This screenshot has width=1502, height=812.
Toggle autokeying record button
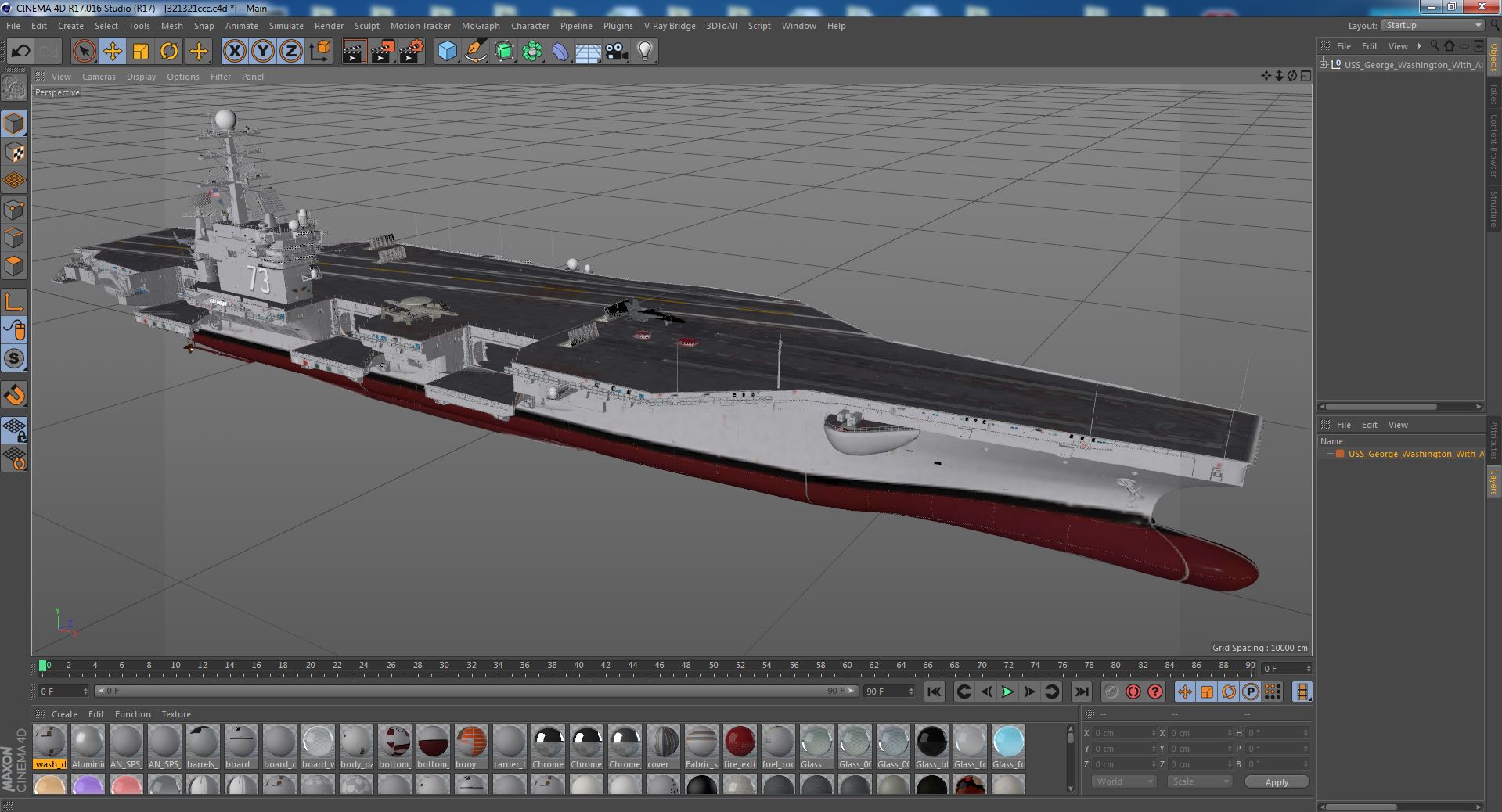[1133, 692]
